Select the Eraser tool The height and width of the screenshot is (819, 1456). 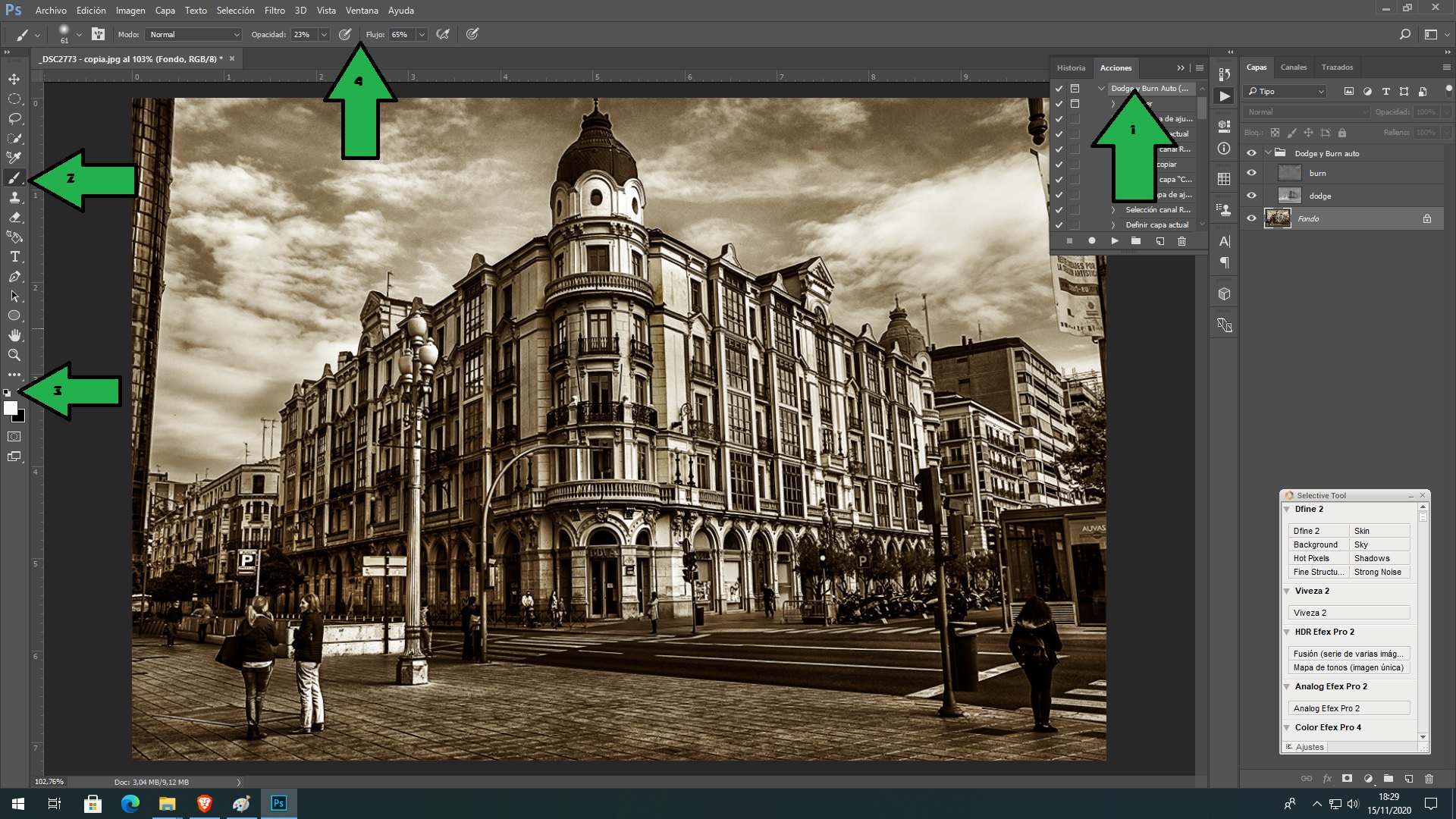pyautogui.click(x=14, y=217)
